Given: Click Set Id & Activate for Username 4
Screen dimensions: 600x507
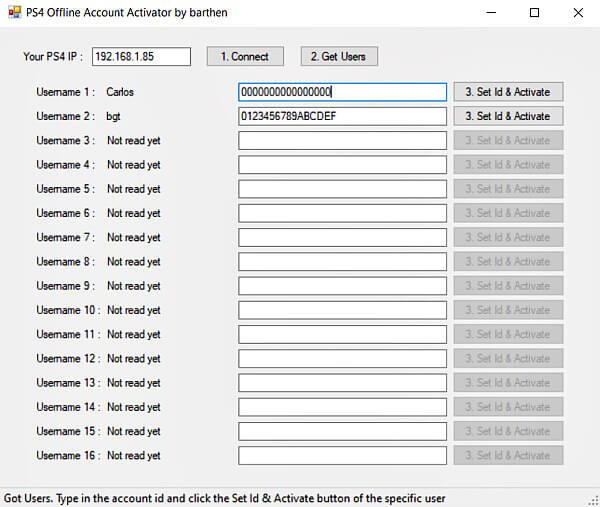Looking at the screenshot, I should point(508,165).
